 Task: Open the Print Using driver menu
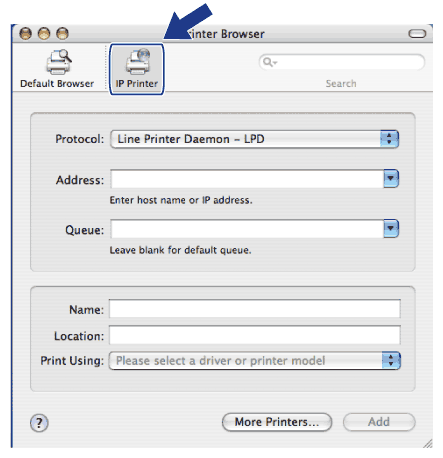click(x=255, y=361)
